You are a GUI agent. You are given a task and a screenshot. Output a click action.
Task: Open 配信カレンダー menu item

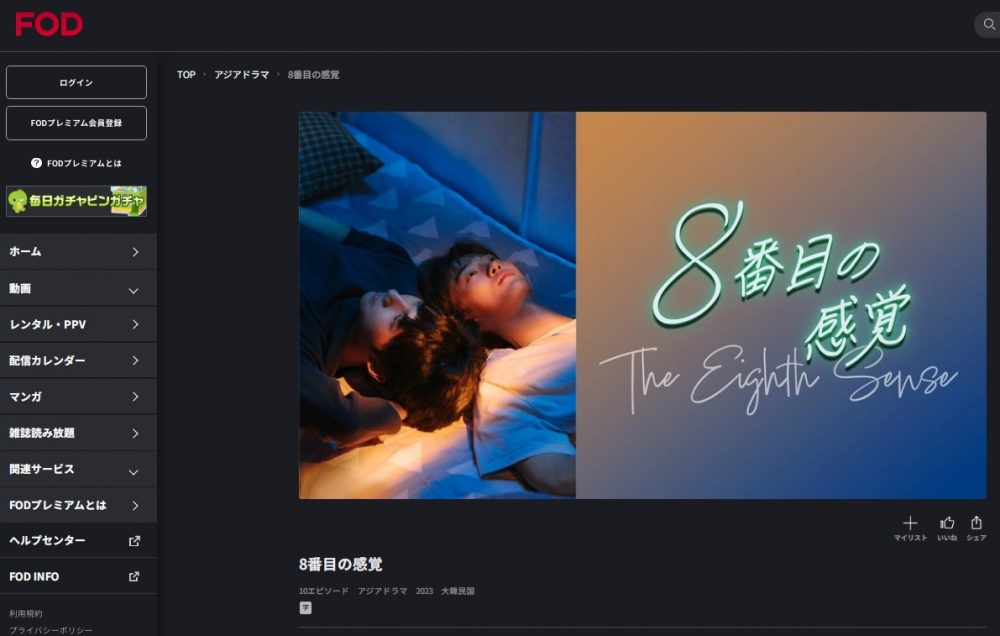pos(78,360)
